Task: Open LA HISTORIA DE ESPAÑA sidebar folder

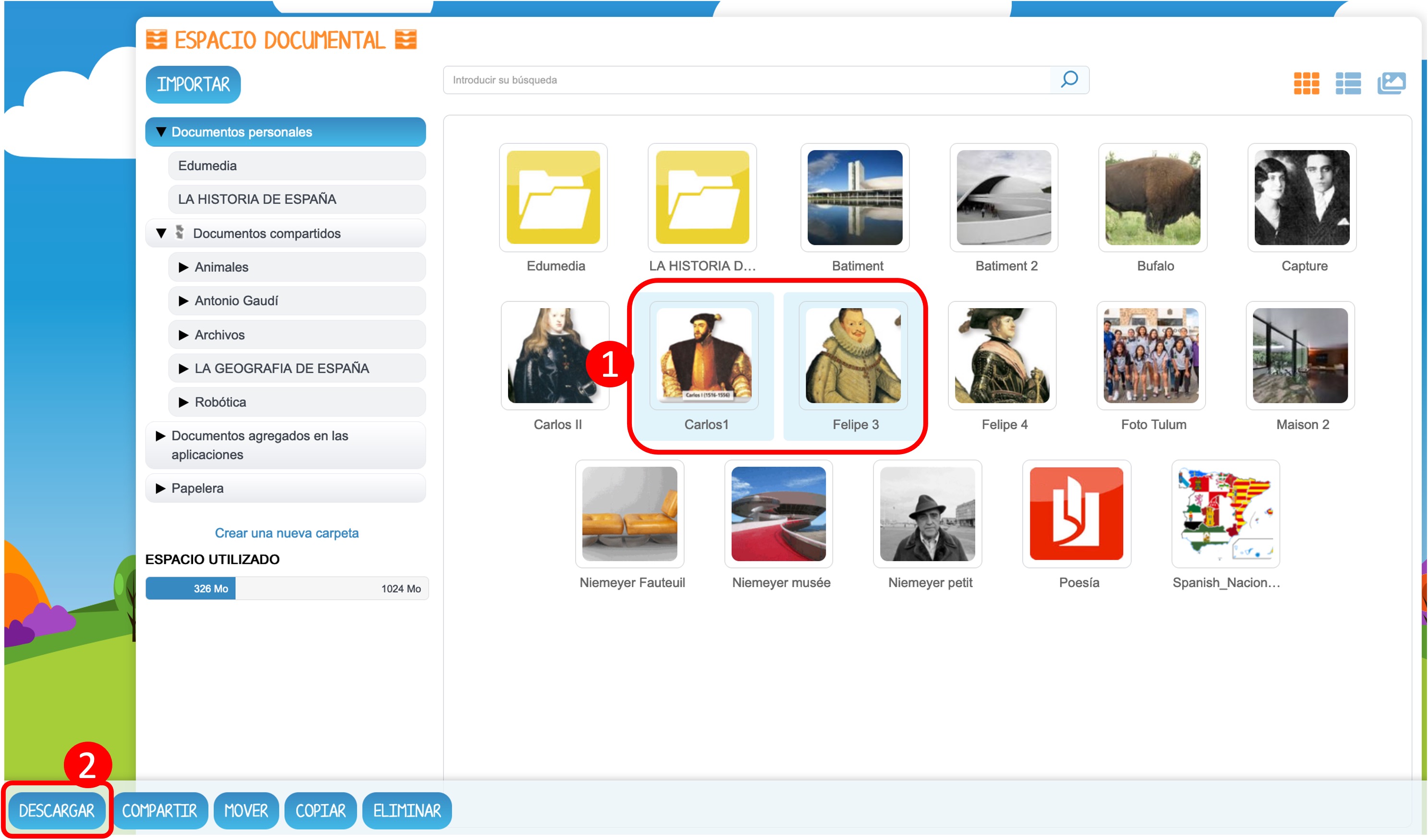Action: [297, 199]
